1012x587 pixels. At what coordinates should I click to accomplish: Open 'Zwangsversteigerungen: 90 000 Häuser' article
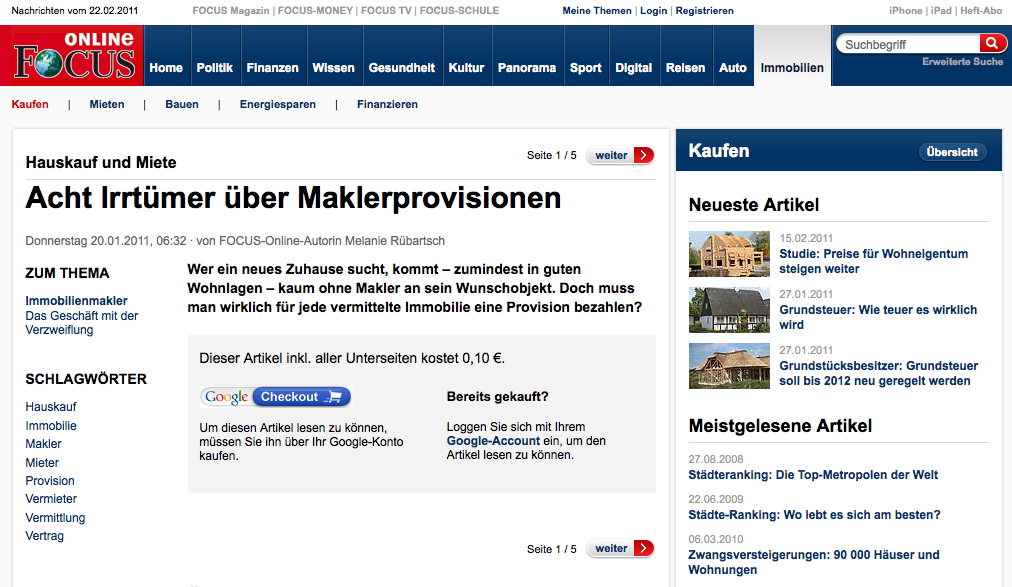813,562
